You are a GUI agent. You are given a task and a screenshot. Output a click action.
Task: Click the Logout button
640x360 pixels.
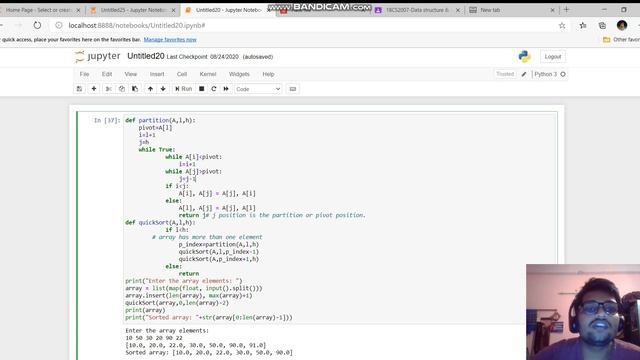(x=553, y=57)
